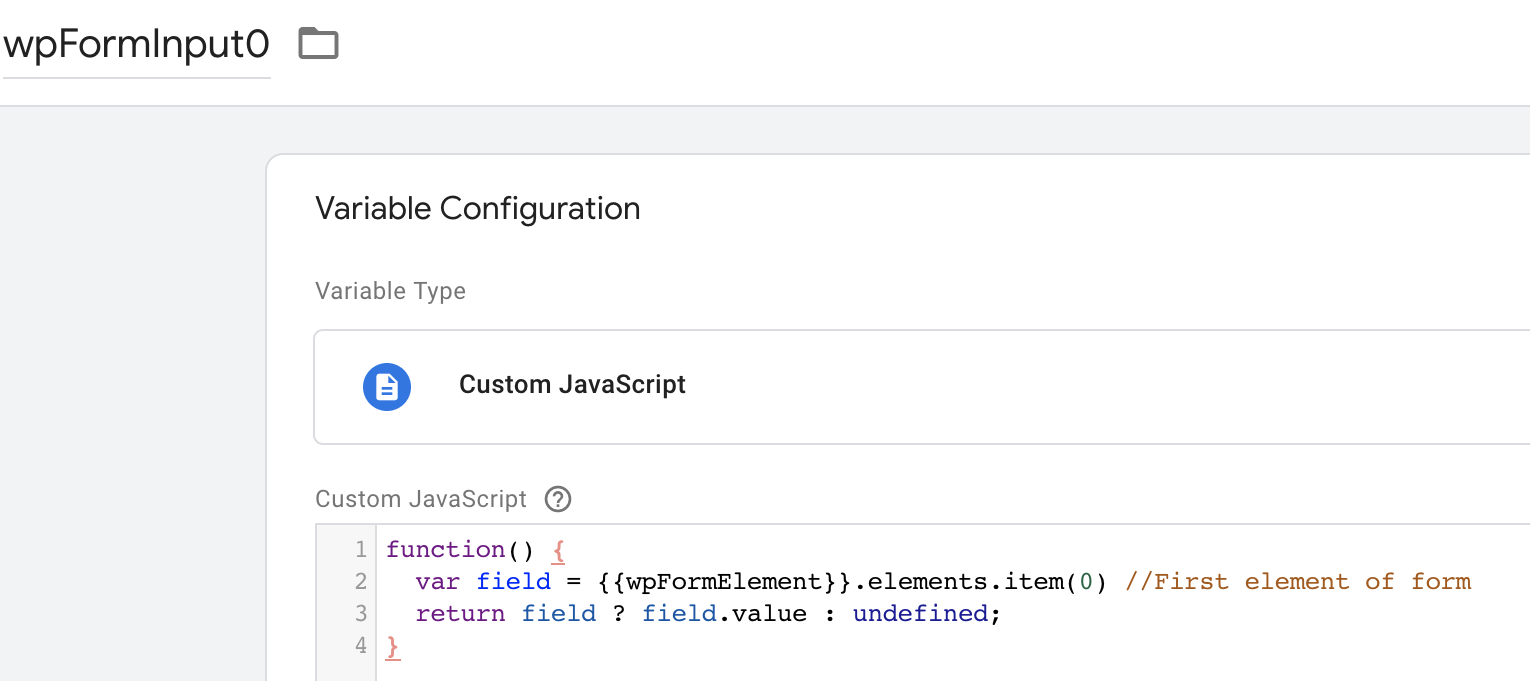Screen dimensions: 1530x681
Task: Click line number 1 in the code gutter
Action: coord(360,549)
